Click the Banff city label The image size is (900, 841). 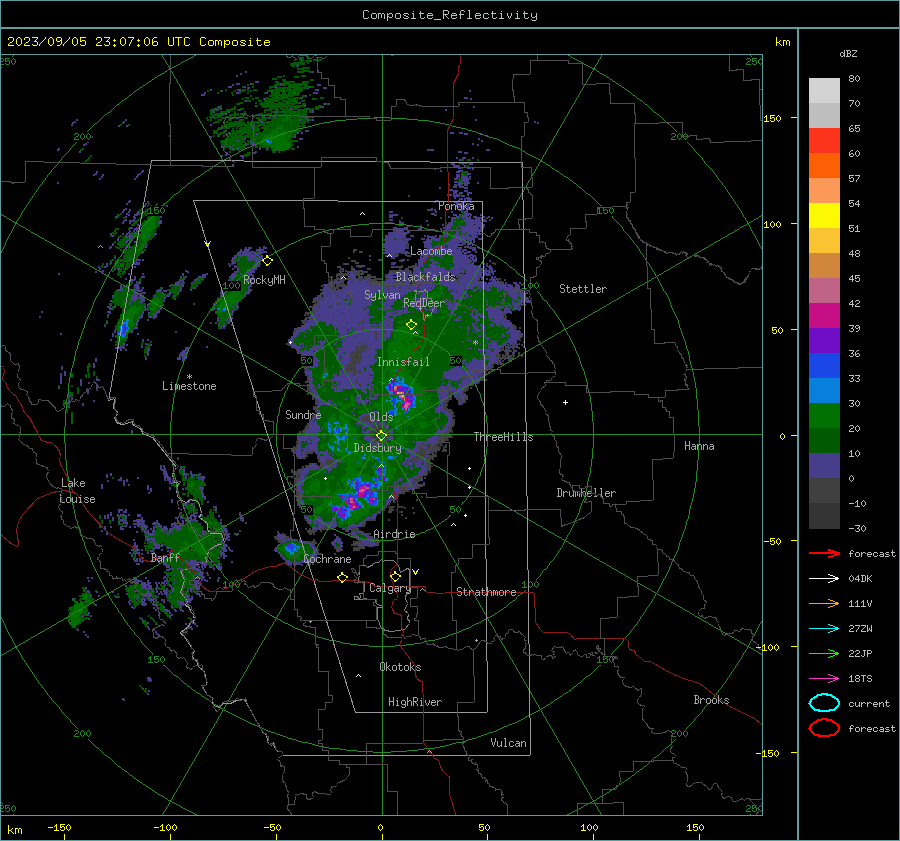pyautogui.click(x=165, y=558)
